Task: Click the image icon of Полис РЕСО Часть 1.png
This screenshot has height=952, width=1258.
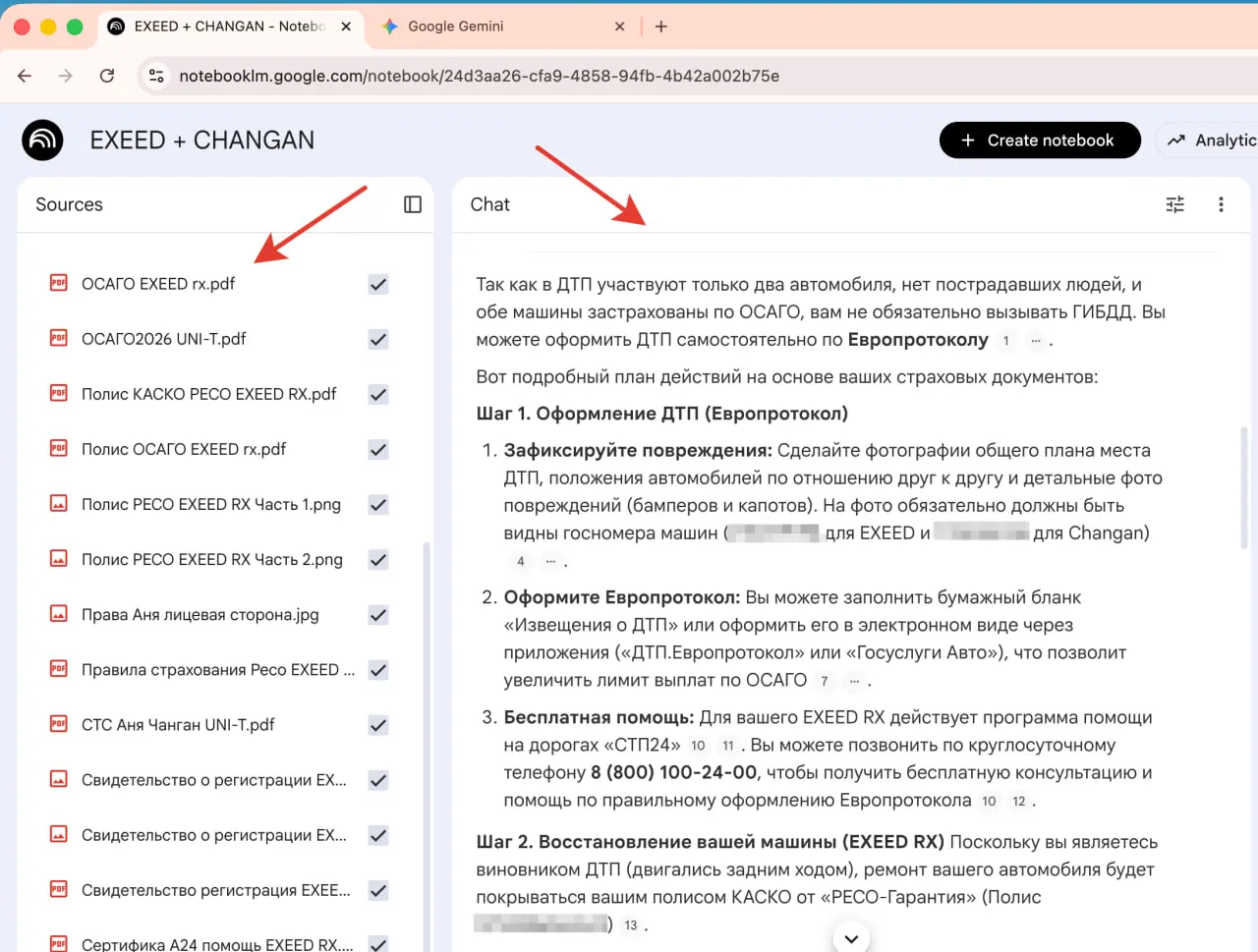Action: [x=59, y=503]
